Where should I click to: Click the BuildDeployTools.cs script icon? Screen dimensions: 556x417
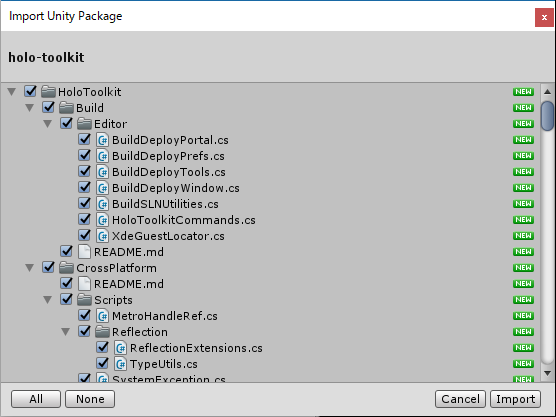102,172
